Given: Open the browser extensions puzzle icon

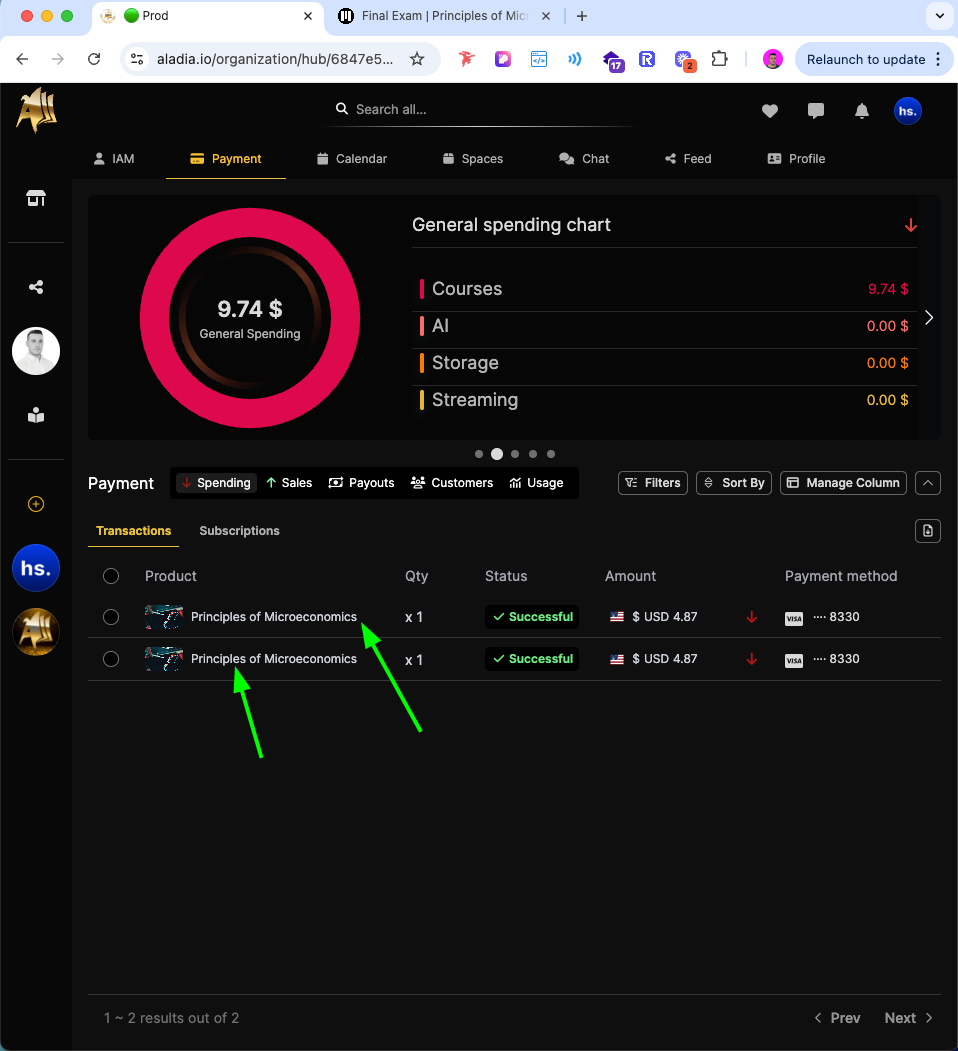Looking at the screenshot, I should [719, 59].
